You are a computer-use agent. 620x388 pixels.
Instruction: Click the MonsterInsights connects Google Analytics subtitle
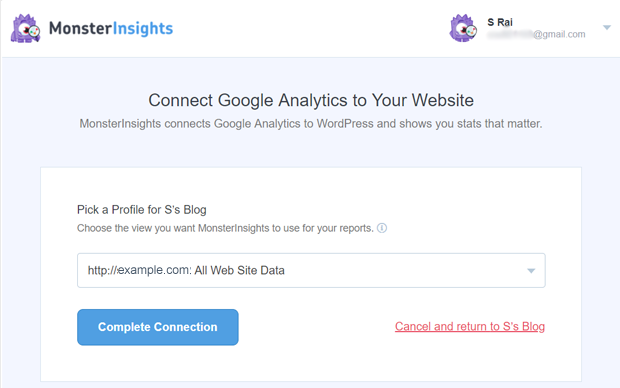pos(311,124)
